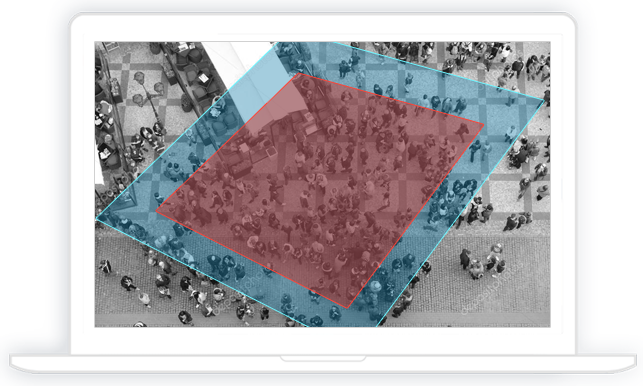The image size is (643, 386).
Task: Click the red zone's bottom corner vertex
Action: (x=348, y=308)
